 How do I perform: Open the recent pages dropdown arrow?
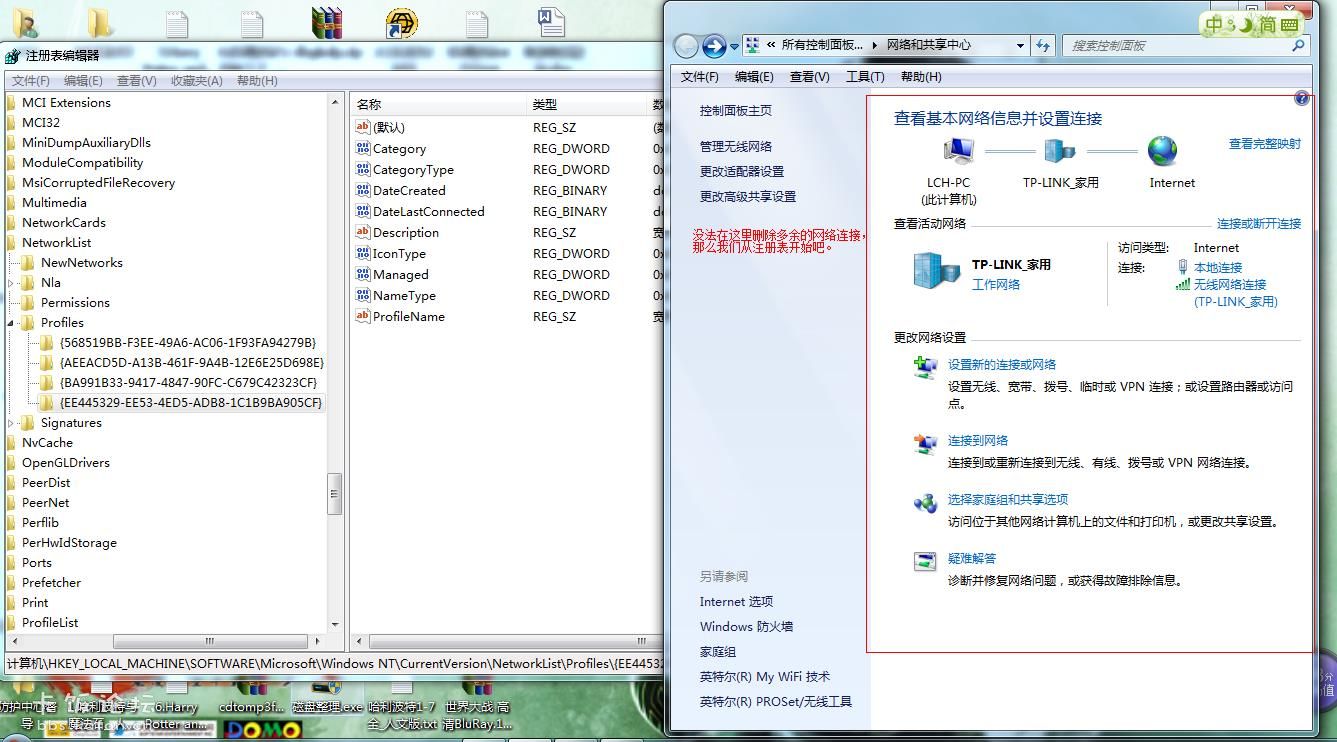[x=735, y=46]
